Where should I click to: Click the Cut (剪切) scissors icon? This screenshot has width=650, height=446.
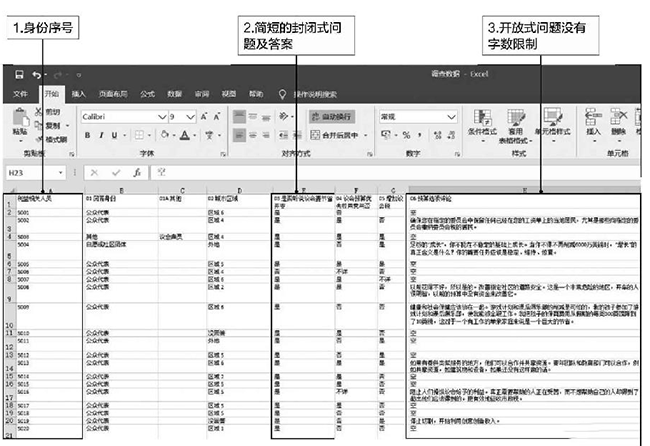click(40, 112)
